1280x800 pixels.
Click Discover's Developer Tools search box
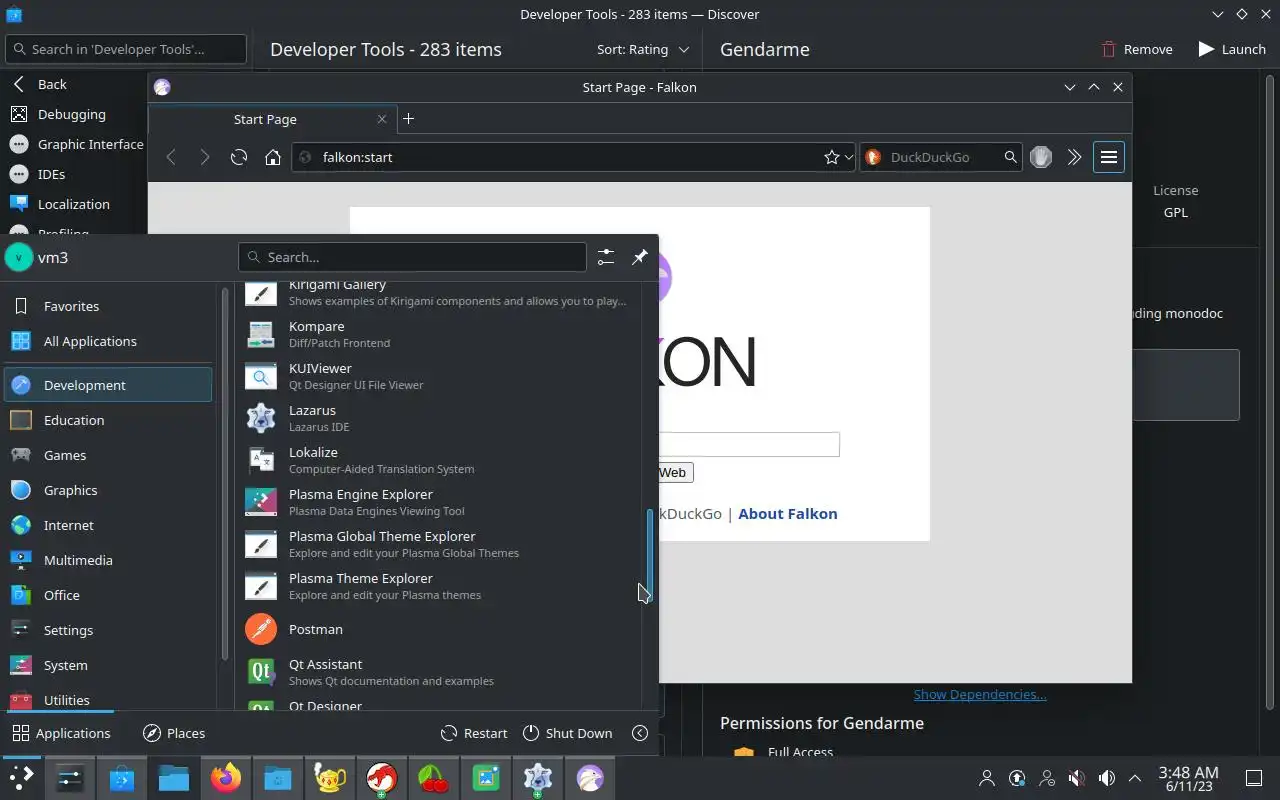[x=126, y=49]
